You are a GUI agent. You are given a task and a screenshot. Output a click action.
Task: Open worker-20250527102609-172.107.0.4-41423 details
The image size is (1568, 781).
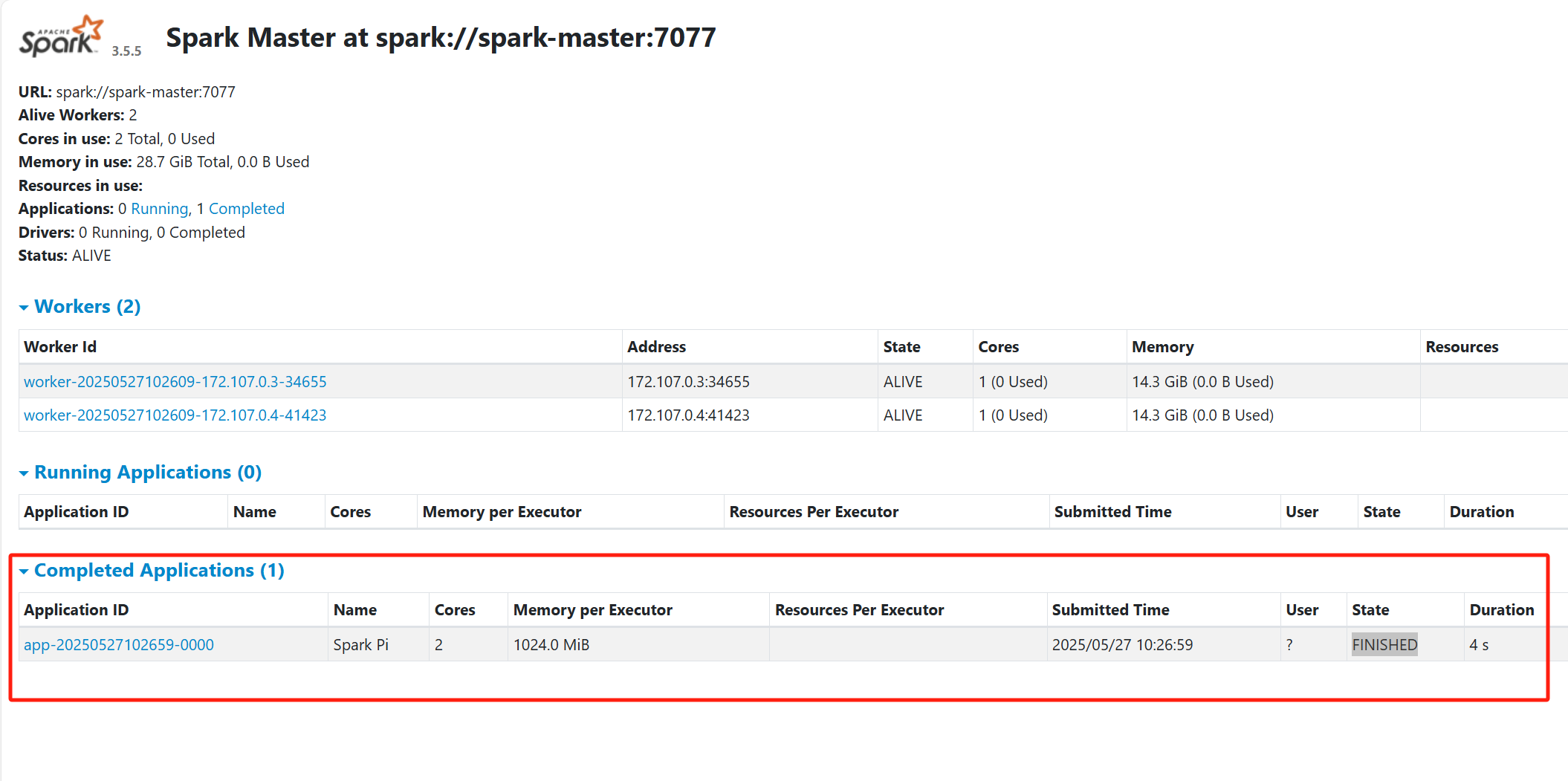pyautogui.click(x=175, y=415)
